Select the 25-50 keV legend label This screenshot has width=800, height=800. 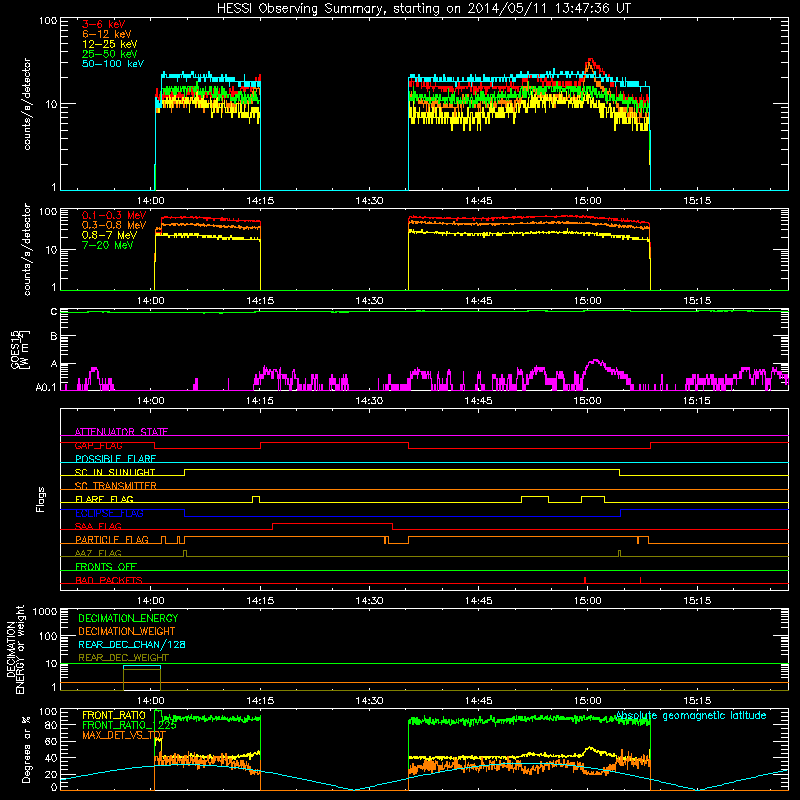pyautogui.click(x=110, y=54)
